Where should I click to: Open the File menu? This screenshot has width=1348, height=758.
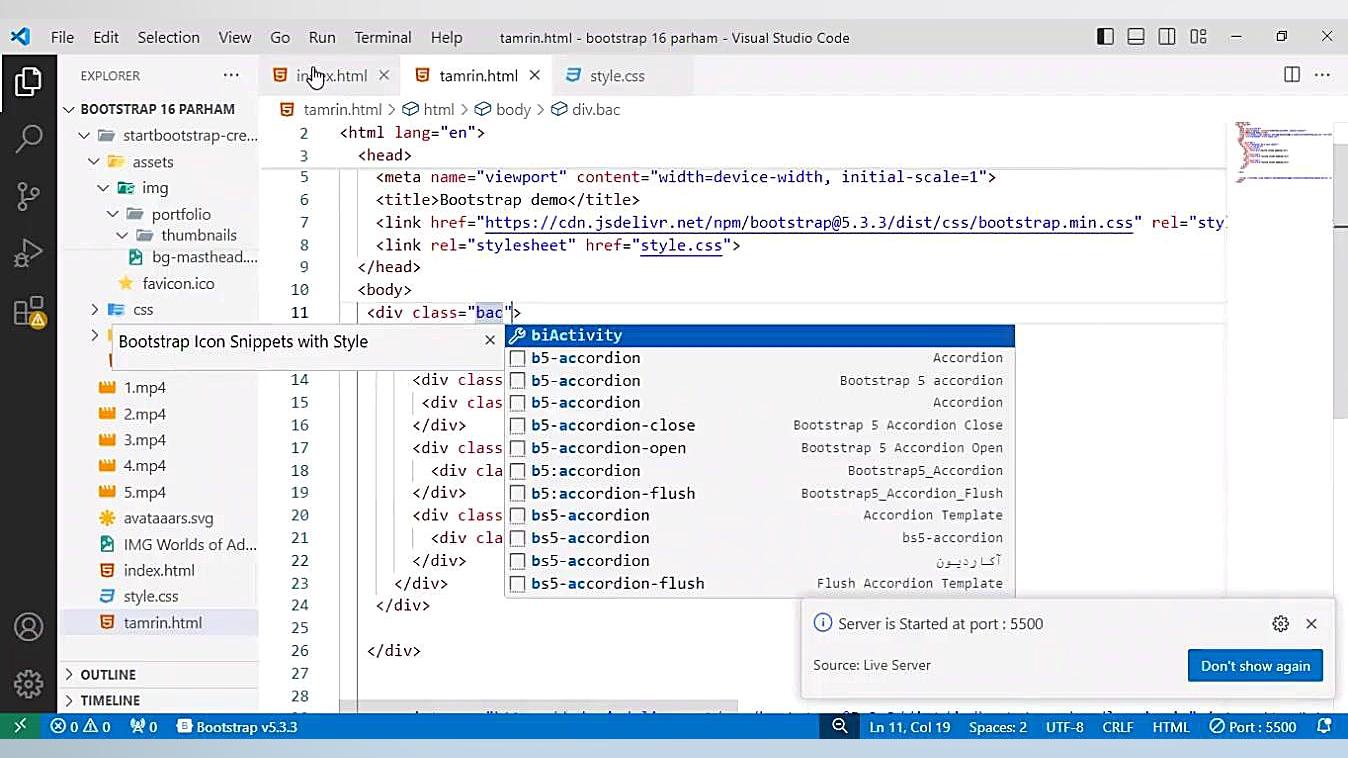[62, 38]
